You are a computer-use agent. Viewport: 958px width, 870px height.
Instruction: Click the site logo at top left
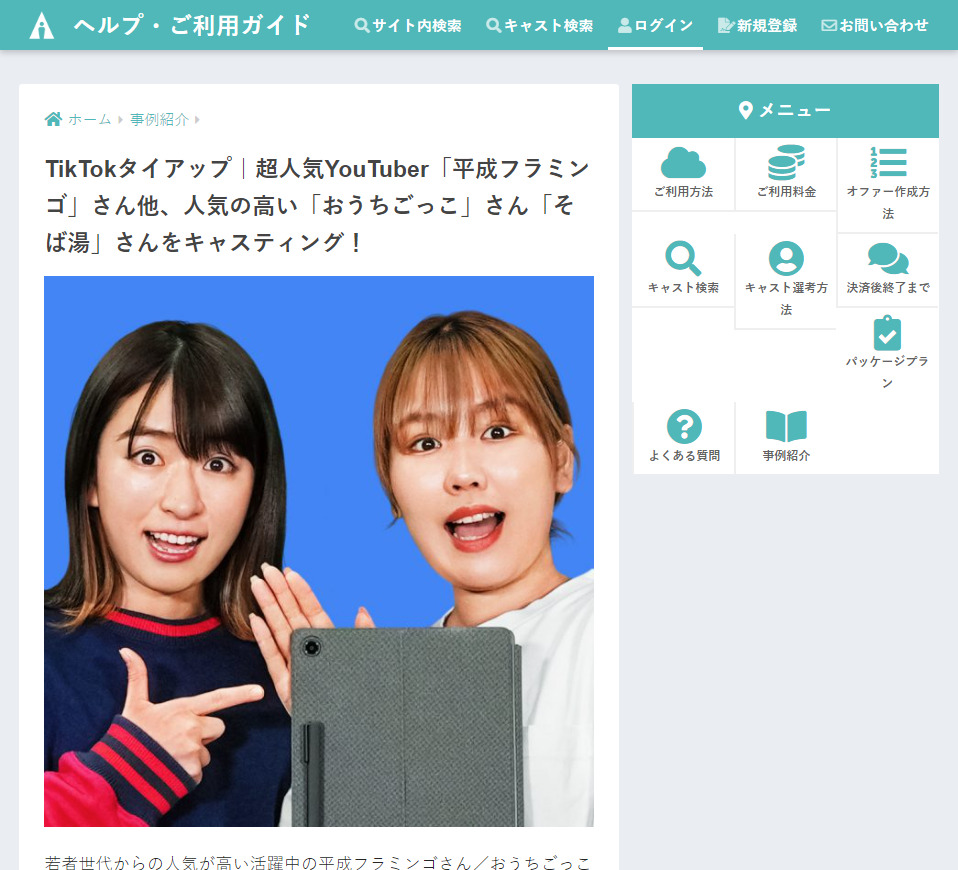pyautogui.click(x=40, y=24)
